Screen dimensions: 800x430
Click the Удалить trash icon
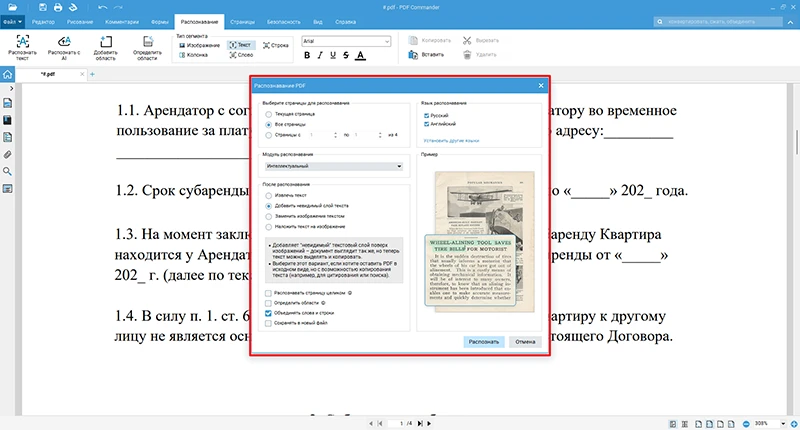pos(467,55)
